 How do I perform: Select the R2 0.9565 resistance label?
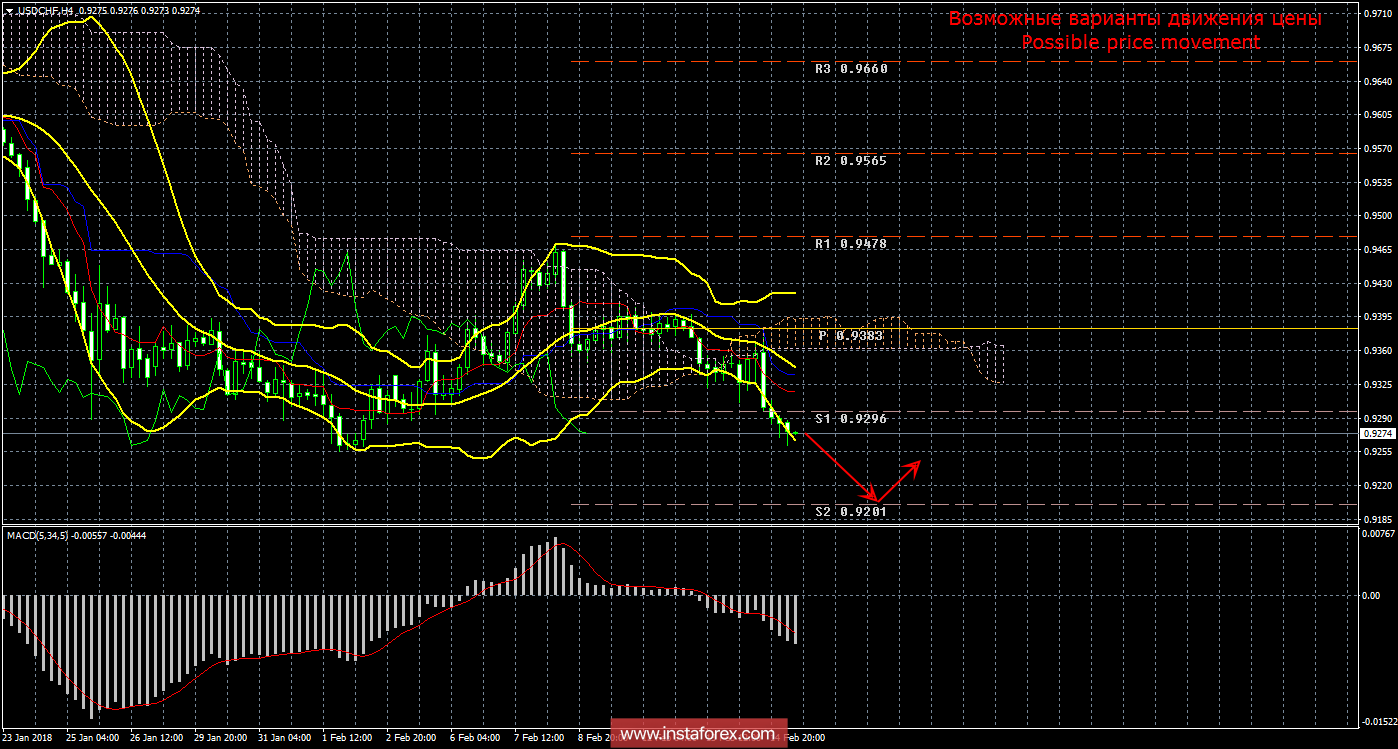(x=850, y=160)
